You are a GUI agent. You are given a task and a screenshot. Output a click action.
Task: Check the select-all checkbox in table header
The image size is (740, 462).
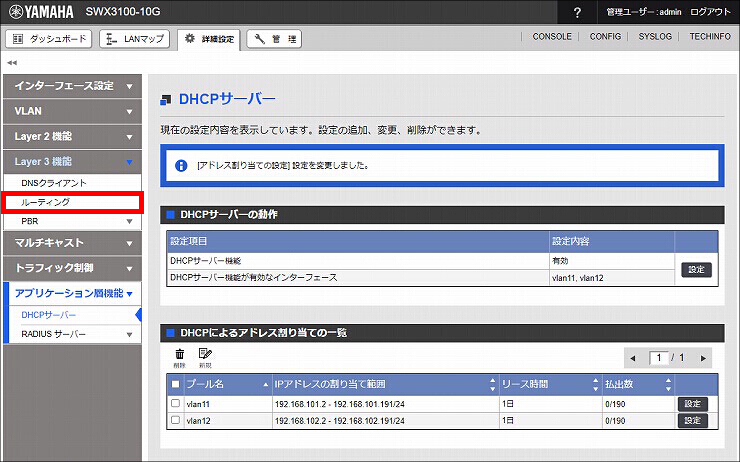tap(176, 384)
